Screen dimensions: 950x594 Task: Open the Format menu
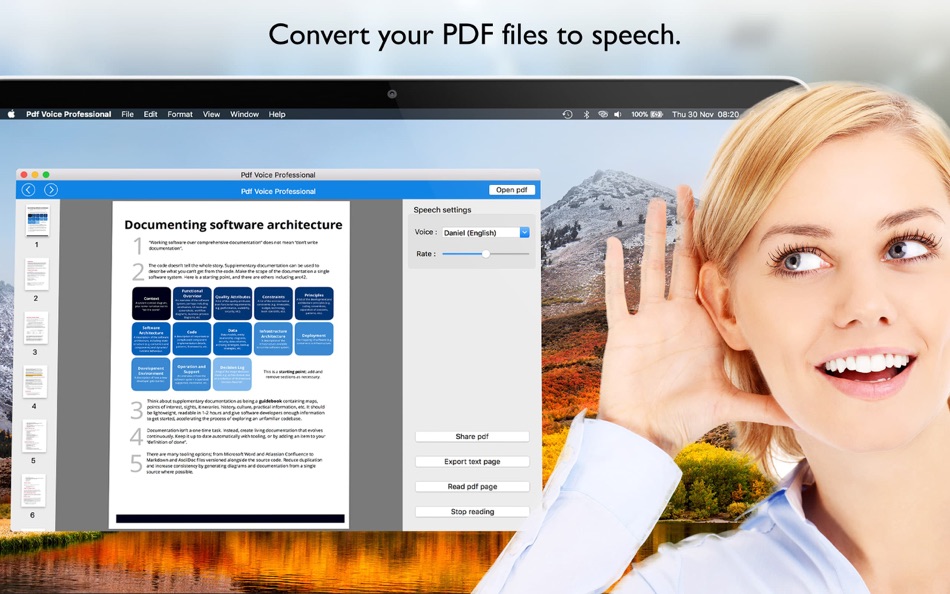(180, 114)
